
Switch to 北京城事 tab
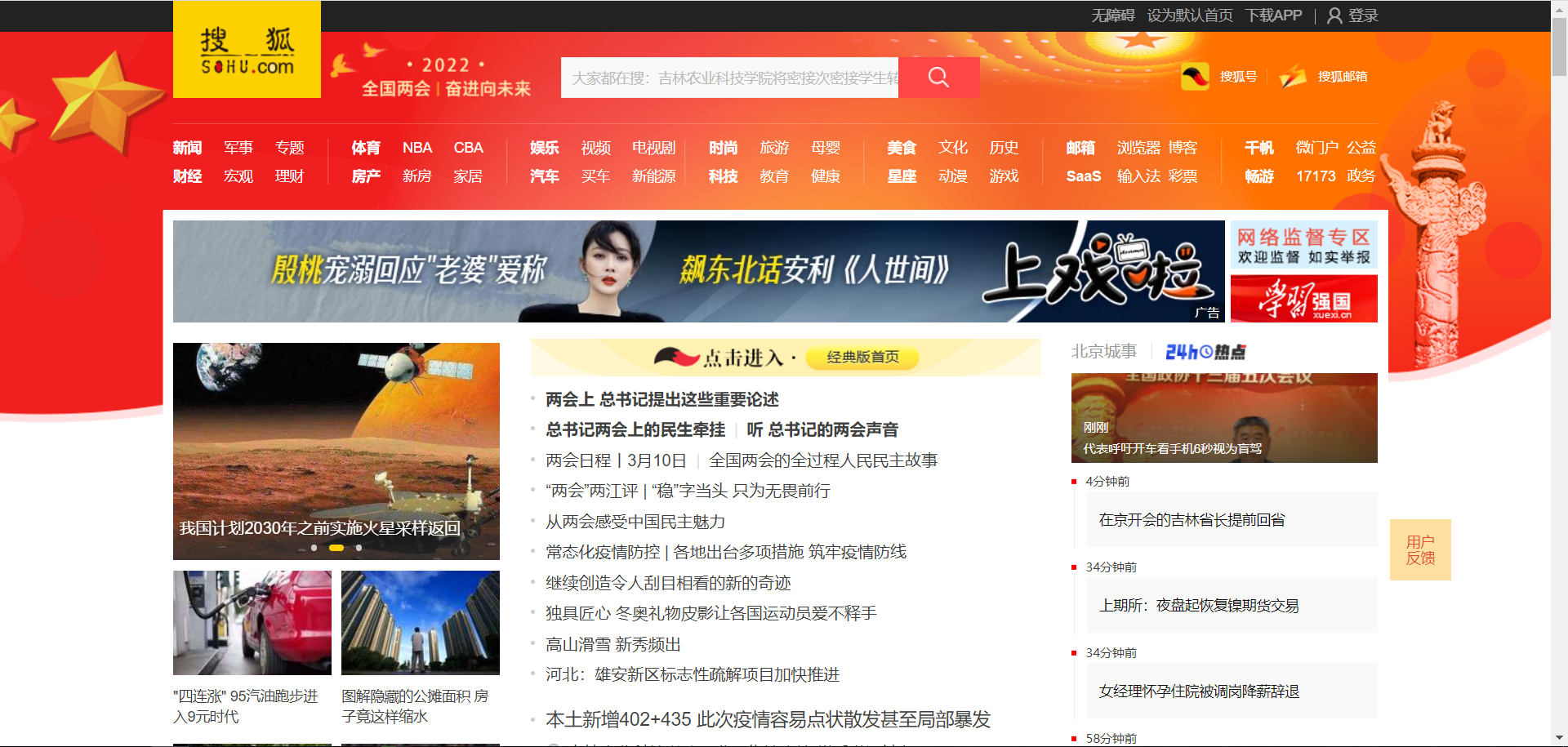coord(1104,351)
